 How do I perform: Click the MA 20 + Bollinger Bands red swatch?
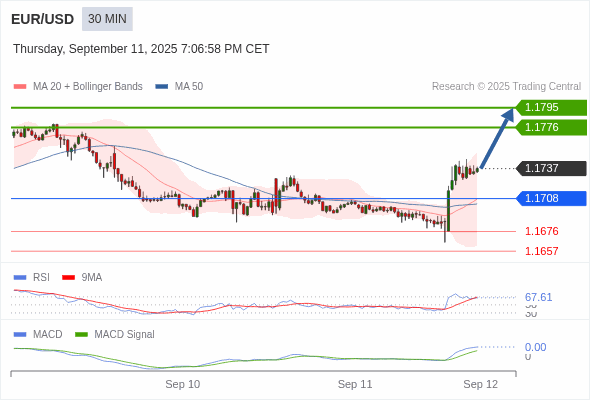coord(20,87)
